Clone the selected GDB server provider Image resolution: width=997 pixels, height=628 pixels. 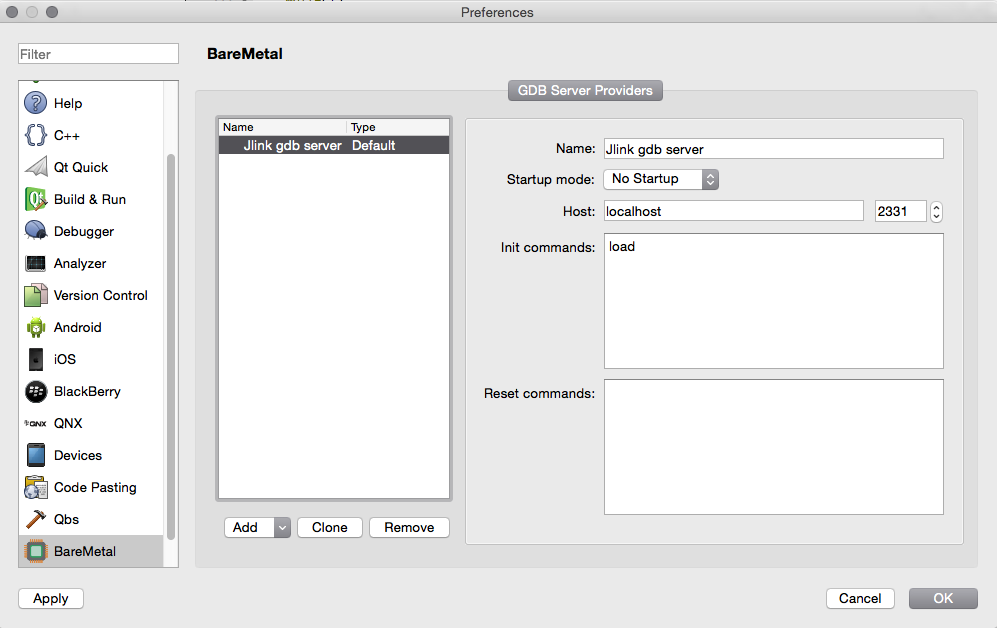329,528
